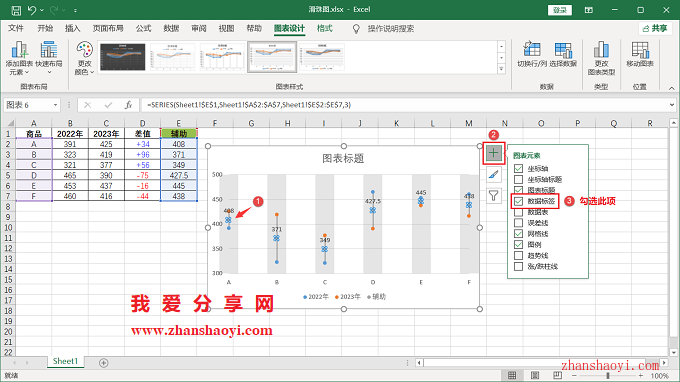Click the 2022年 legend entry in chart
The width and height of the screenshot is (680, 382).
(316, 297)
